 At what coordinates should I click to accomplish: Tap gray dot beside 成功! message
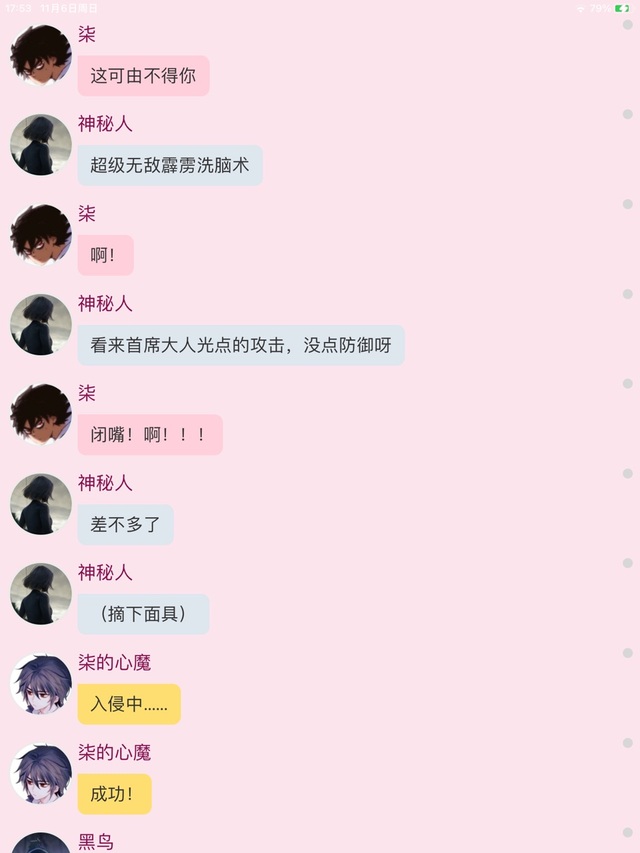(x=627, y=743)
